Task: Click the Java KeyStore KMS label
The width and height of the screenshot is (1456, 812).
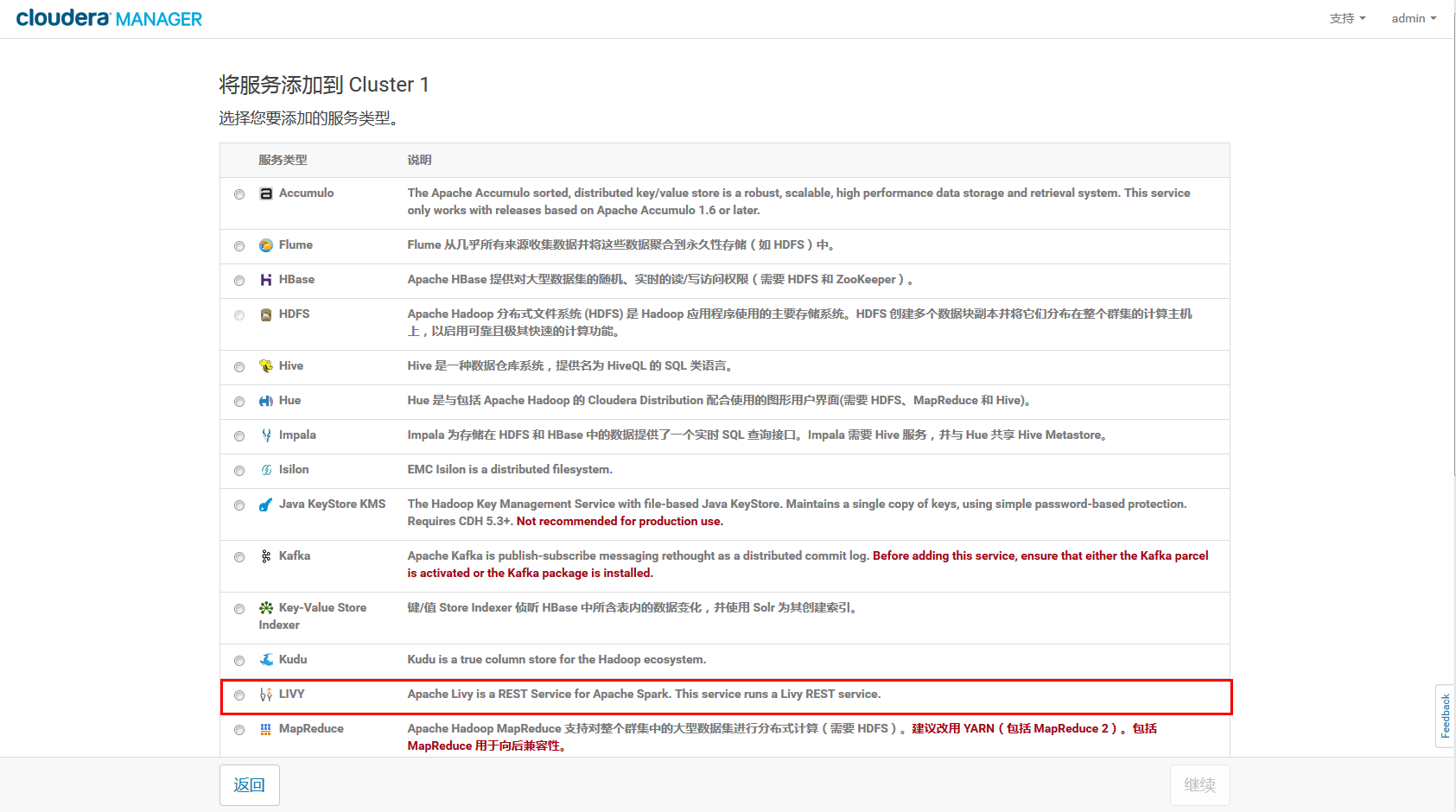Action: tap(332, 504)
